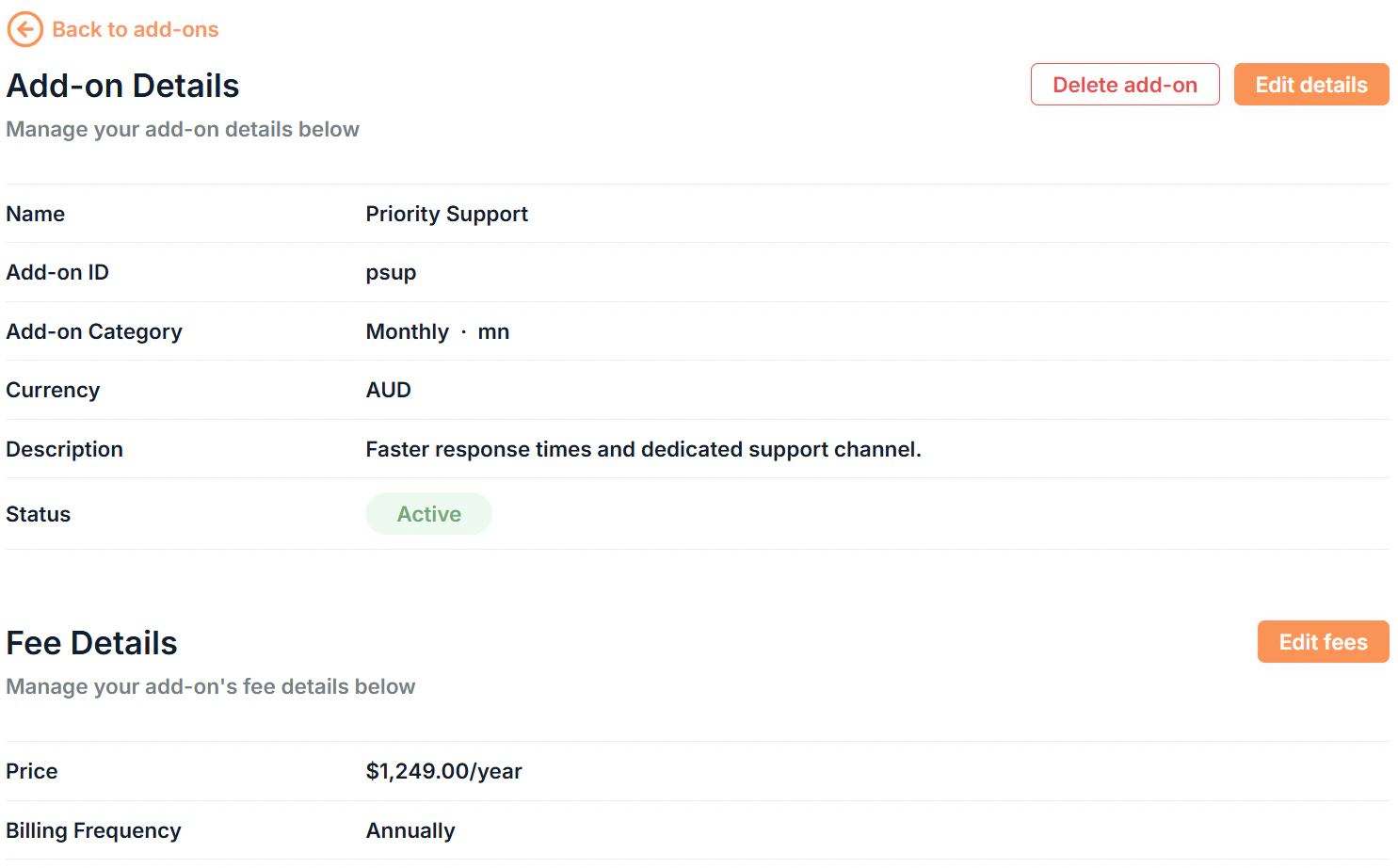Click the Edit details button
Viewport: 1398px width, 868px height.
click(1310, 84)
